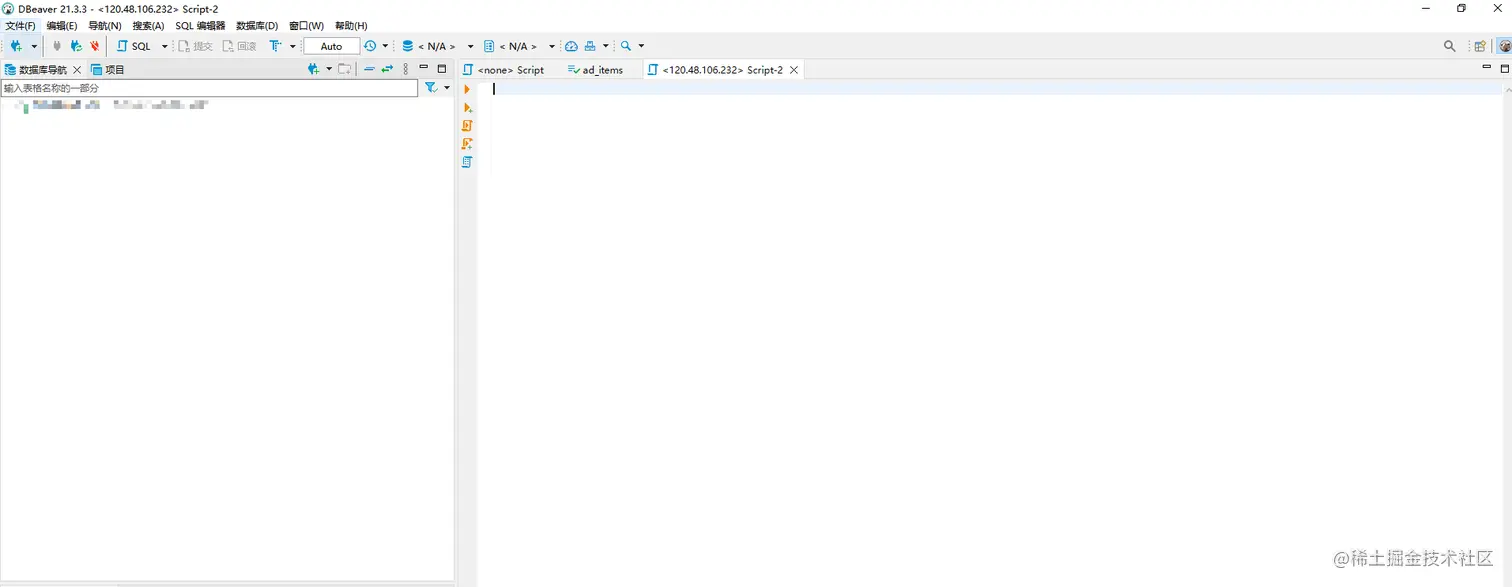Click the create folder icon in navigator

tap(345, 69)
